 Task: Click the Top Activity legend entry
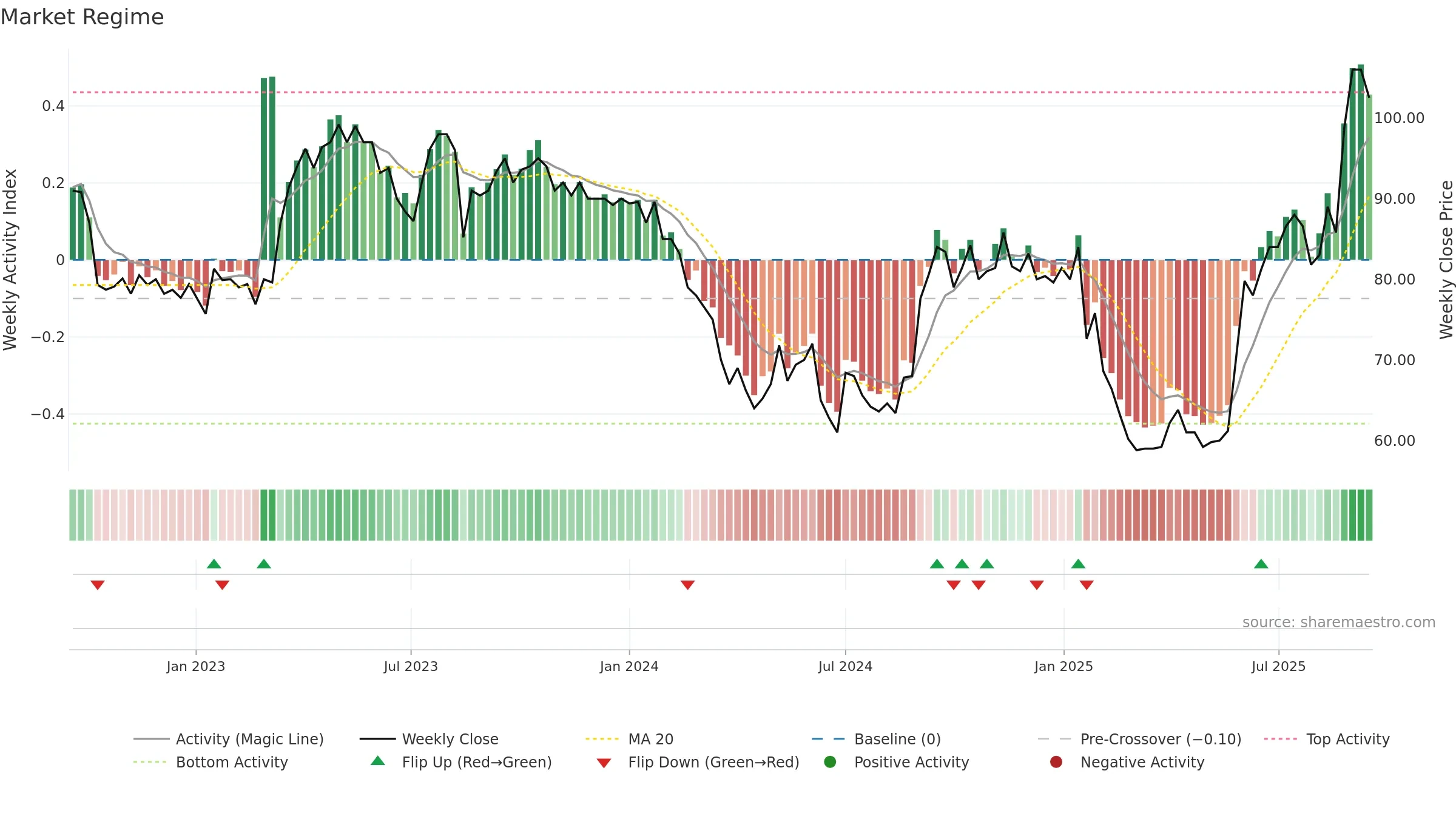tap(1327, 739)
